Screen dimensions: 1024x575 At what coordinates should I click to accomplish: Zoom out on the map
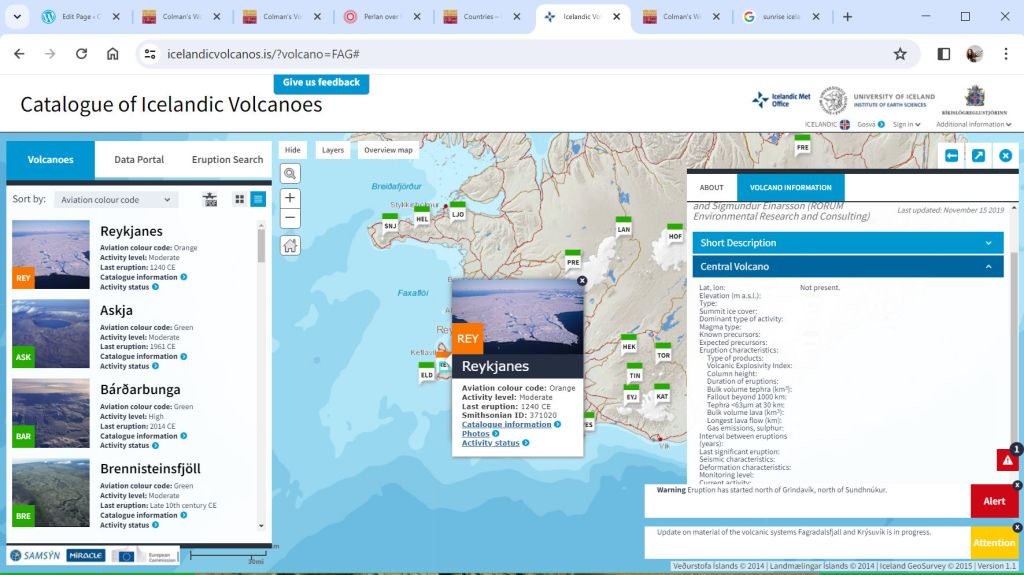click(290, 218)
